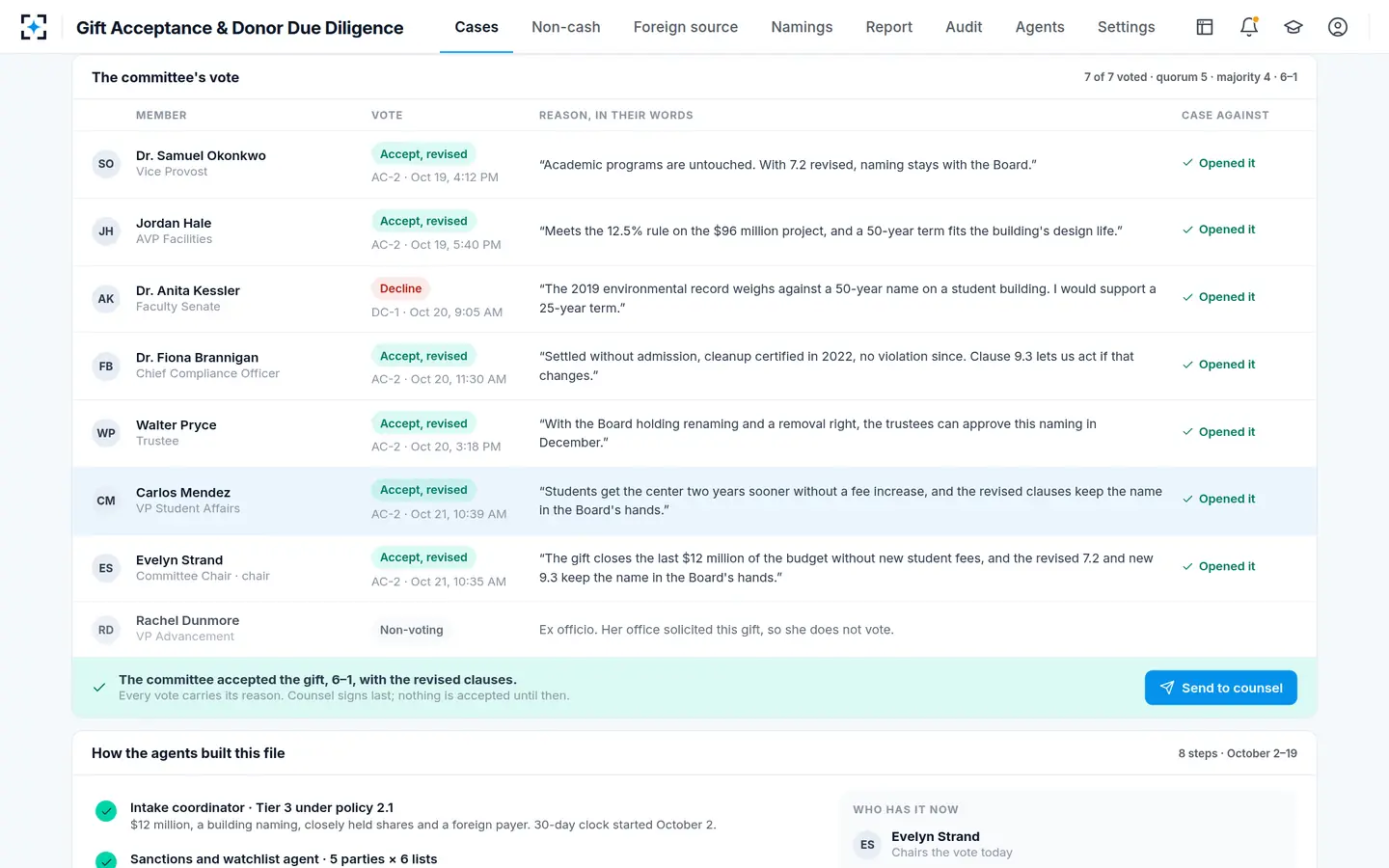The height and width of the screenshot is (868, 1389).
Task: Click the WP avatar for Walter Pryce
Action: point(106,433)
